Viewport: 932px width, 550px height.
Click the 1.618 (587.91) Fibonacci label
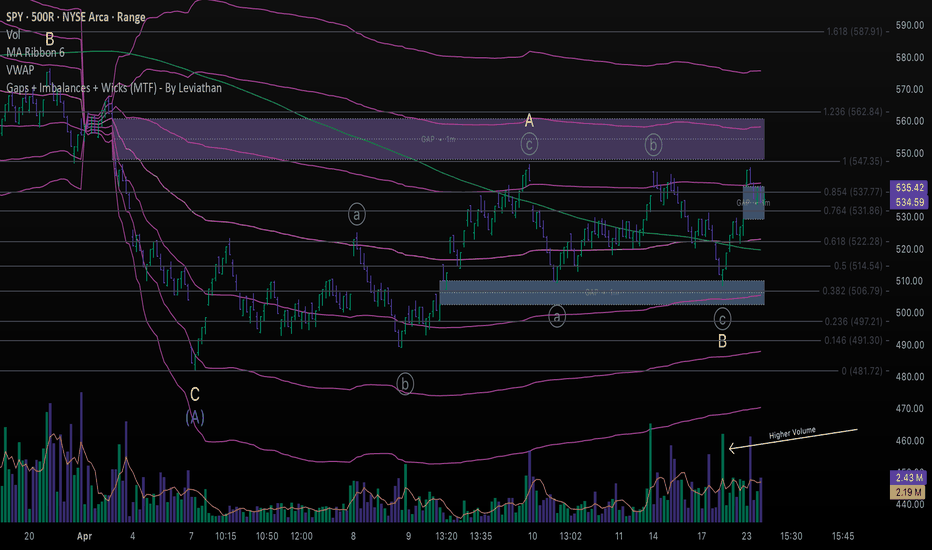(x=854, y=31)
